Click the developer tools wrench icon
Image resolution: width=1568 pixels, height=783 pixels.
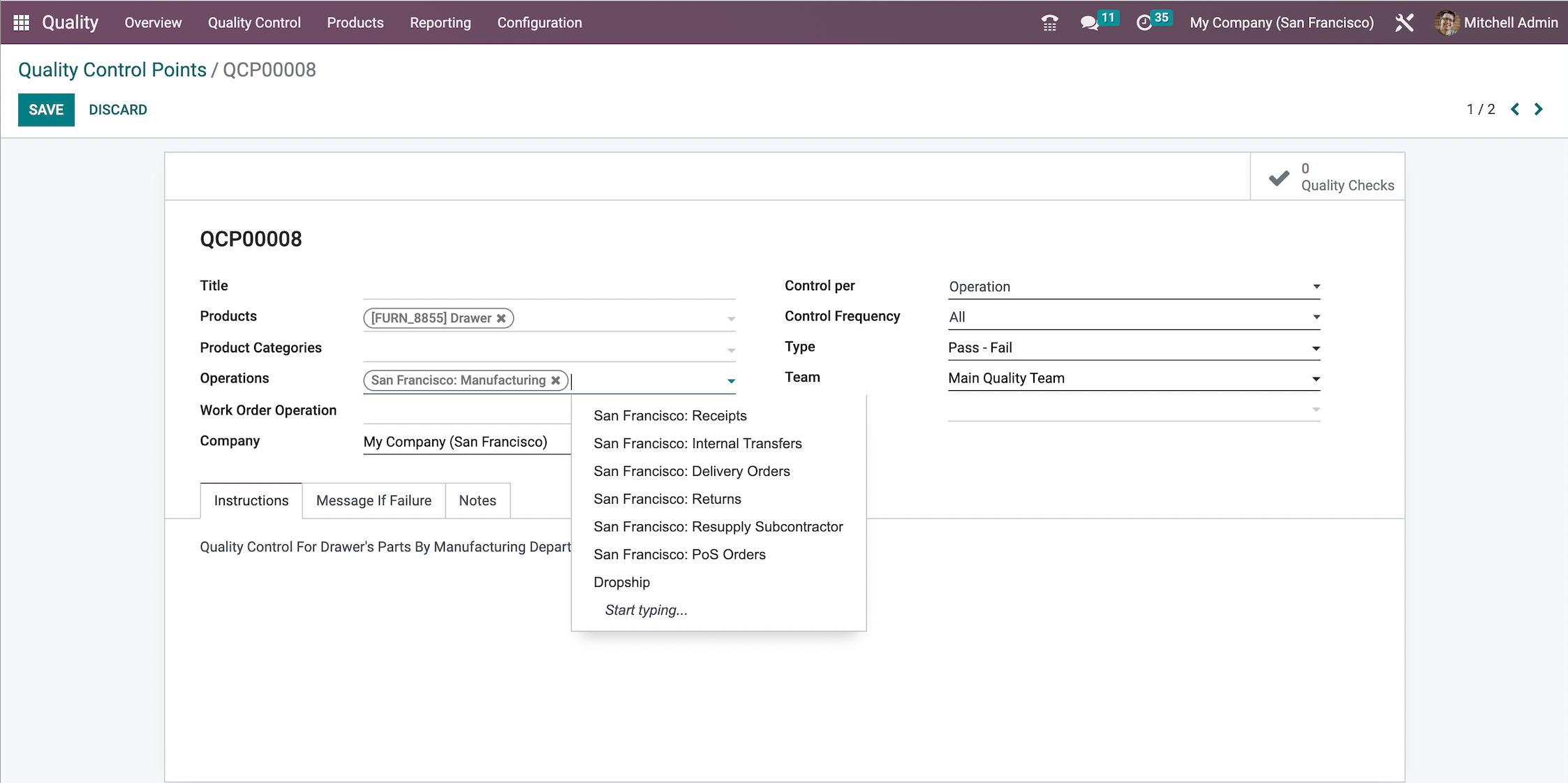tap(1404, 23)
